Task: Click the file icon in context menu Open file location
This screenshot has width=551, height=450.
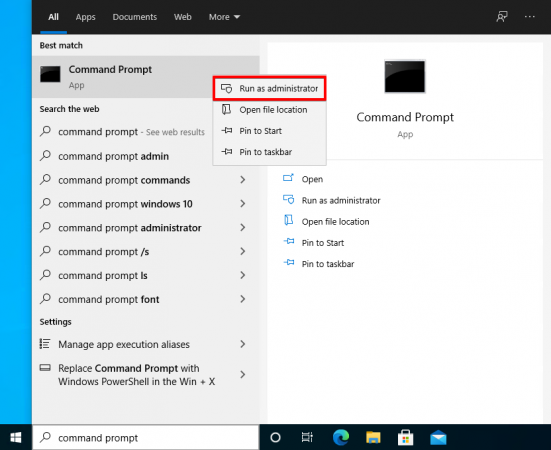Action: (227, 109)
